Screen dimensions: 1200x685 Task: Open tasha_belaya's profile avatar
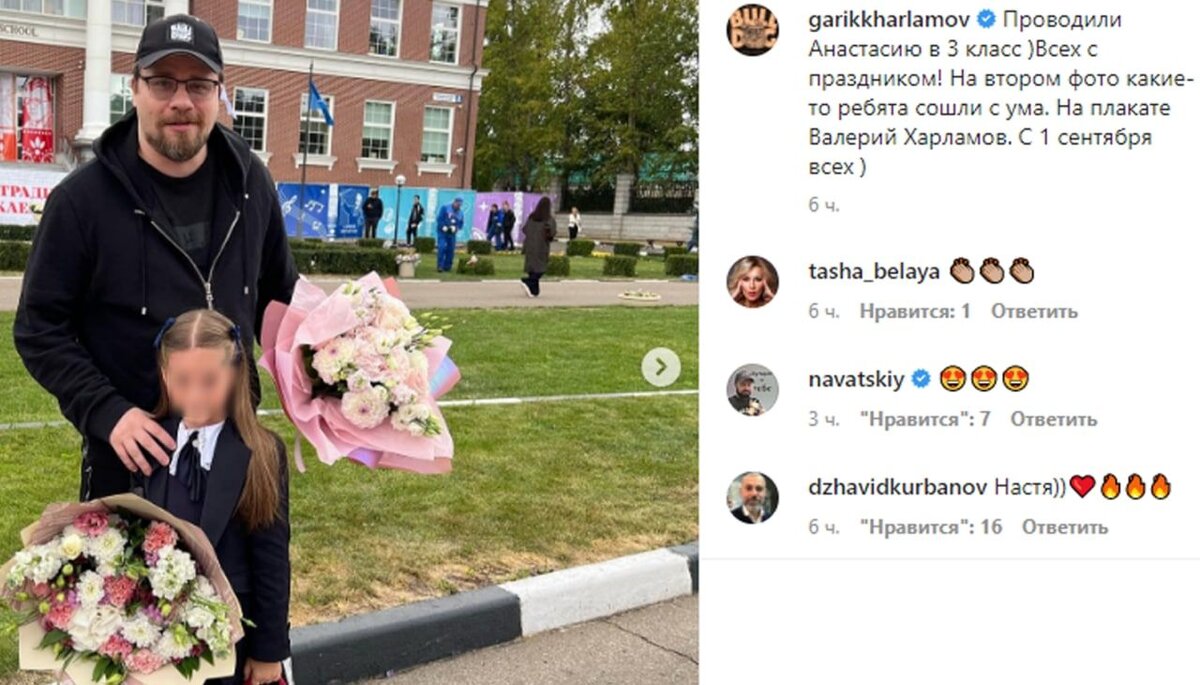752,281
